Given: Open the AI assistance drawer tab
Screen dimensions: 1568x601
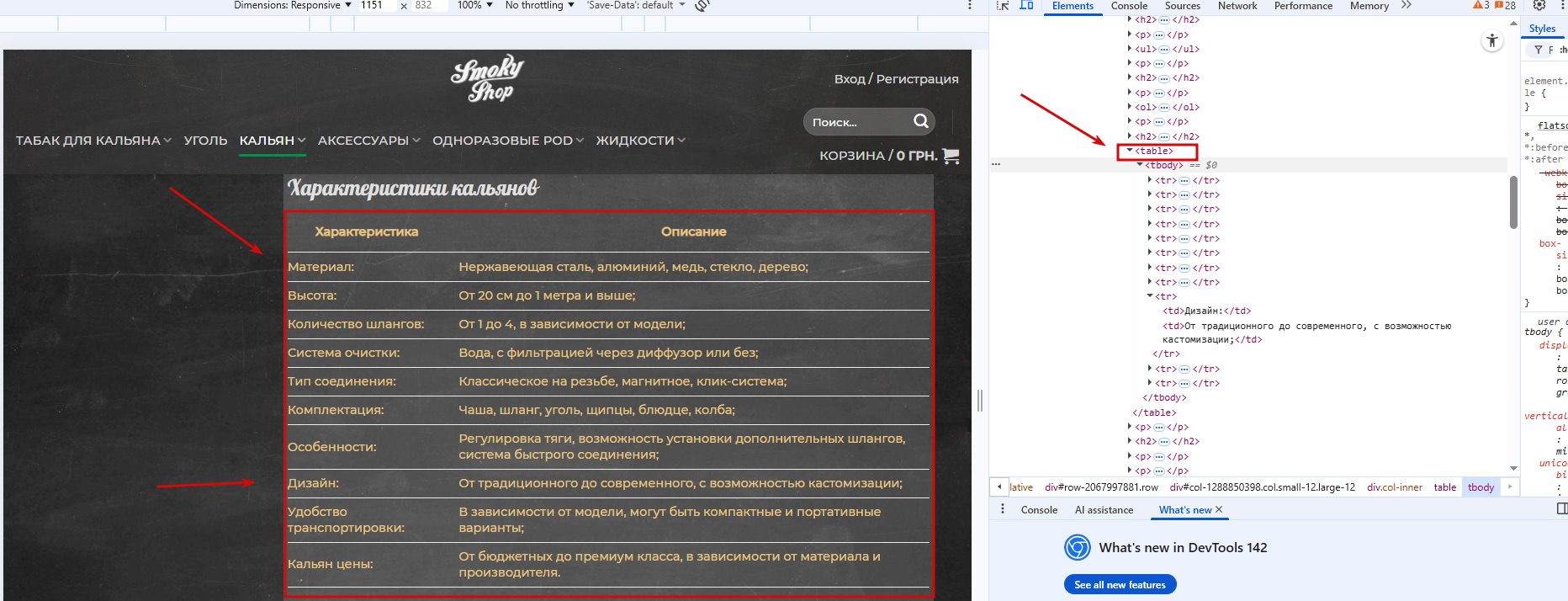Looking at the screenshot, I should click(x=1104, y=510).
